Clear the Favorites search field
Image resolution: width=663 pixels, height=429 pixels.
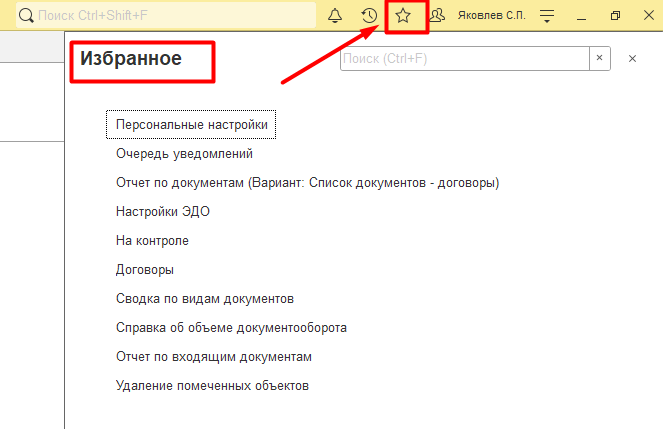click(x=600, y=58)
